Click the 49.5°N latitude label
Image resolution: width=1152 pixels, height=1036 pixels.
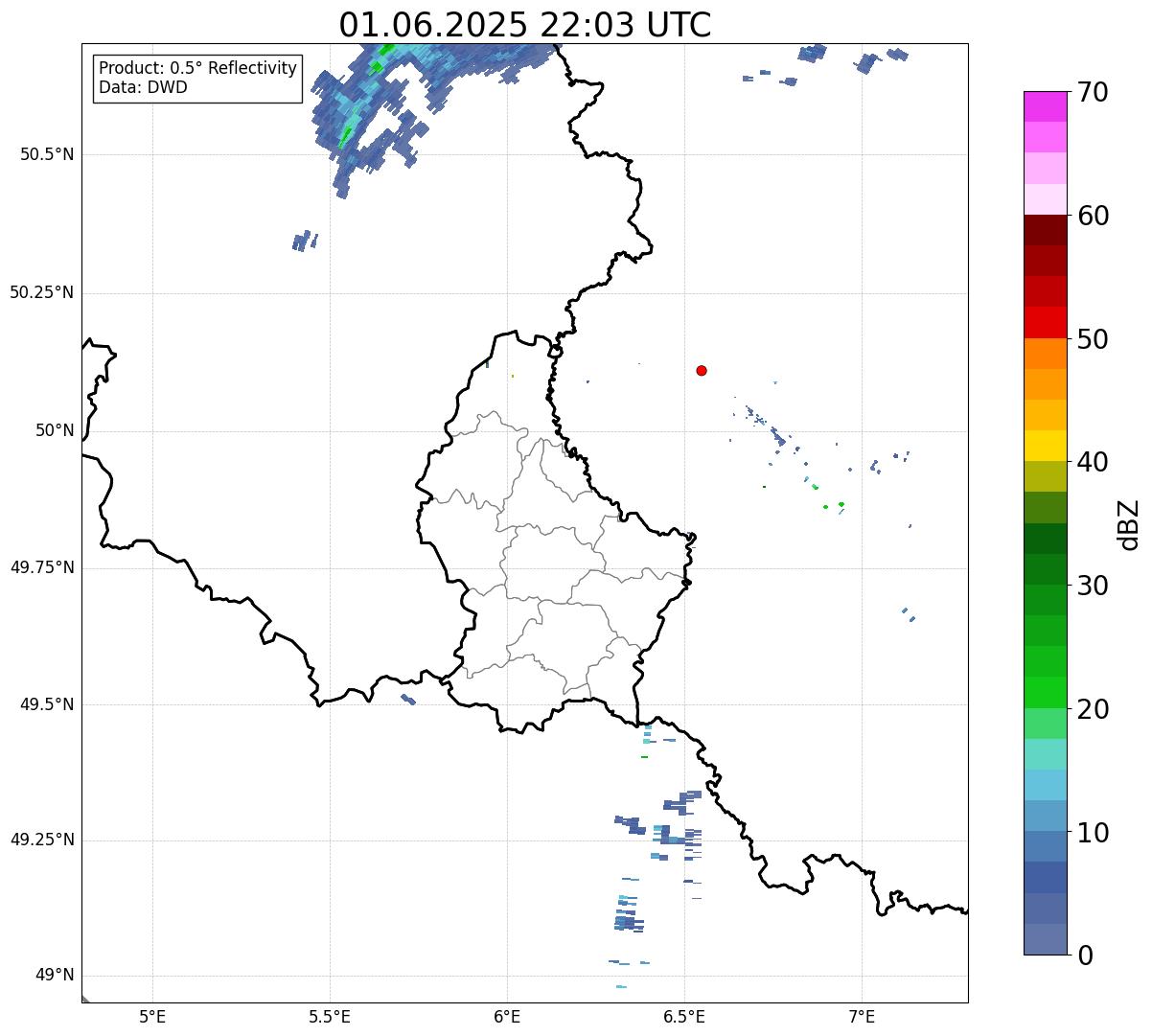point(47,704)
